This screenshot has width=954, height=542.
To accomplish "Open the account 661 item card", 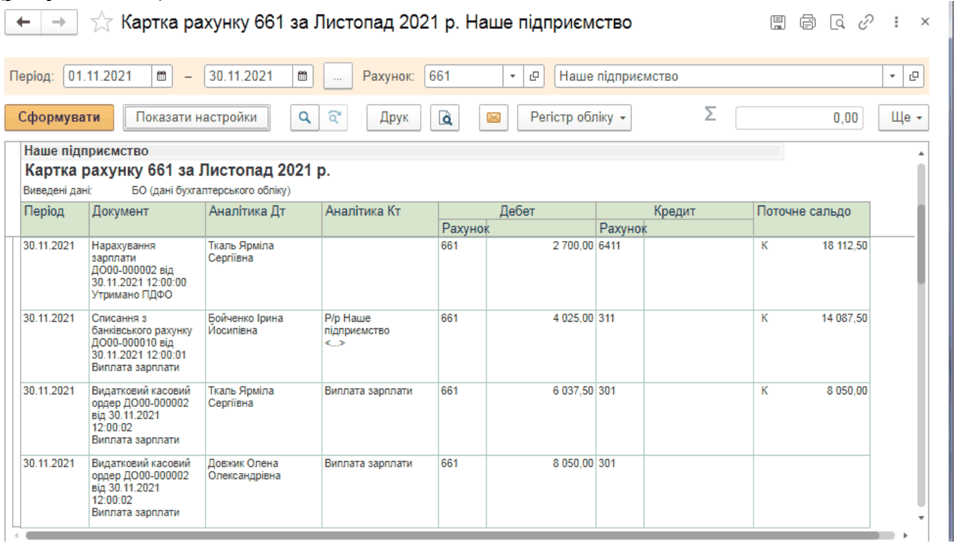I will pyautogui.click(x=534, y=76).
